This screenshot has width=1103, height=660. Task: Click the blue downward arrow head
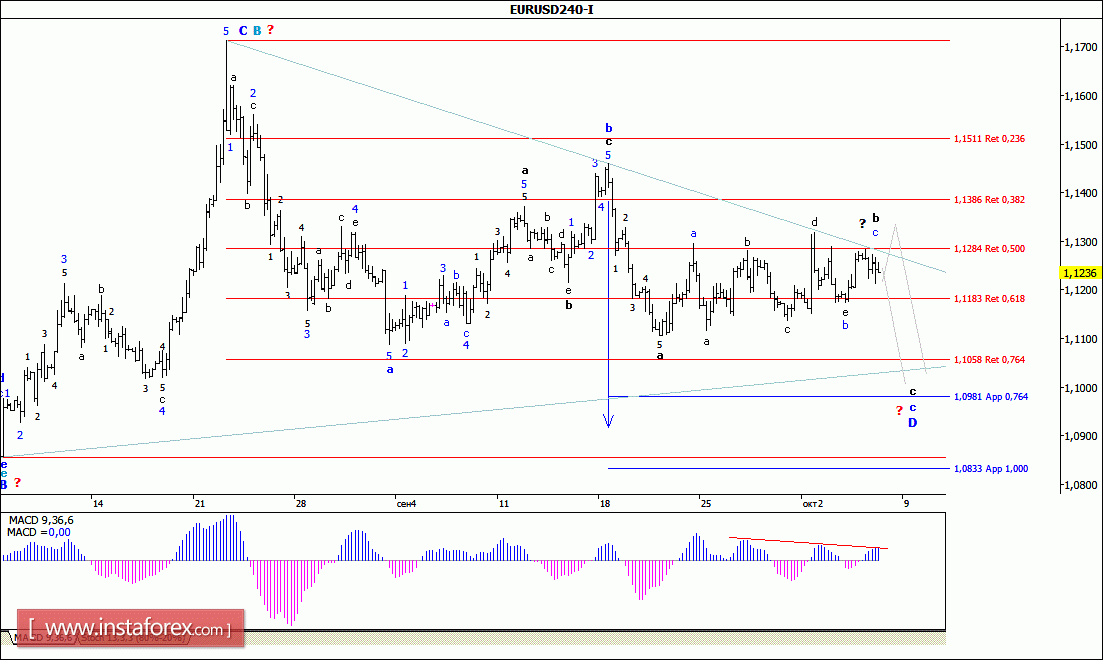(x=608, y=422)
